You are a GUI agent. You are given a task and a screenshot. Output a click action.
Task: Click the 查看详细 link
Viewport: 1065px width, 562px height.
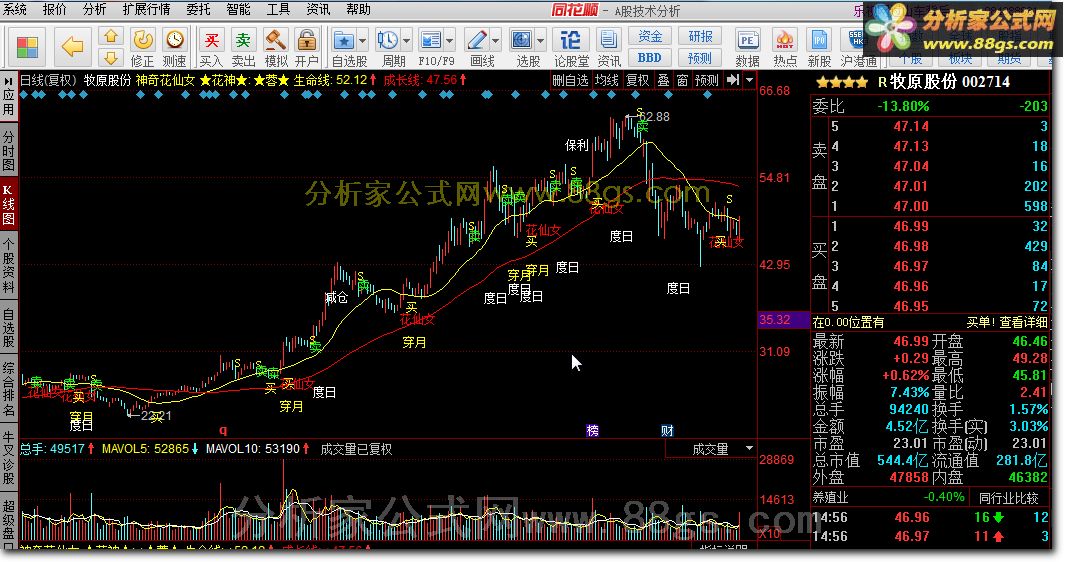point(1023,322)
